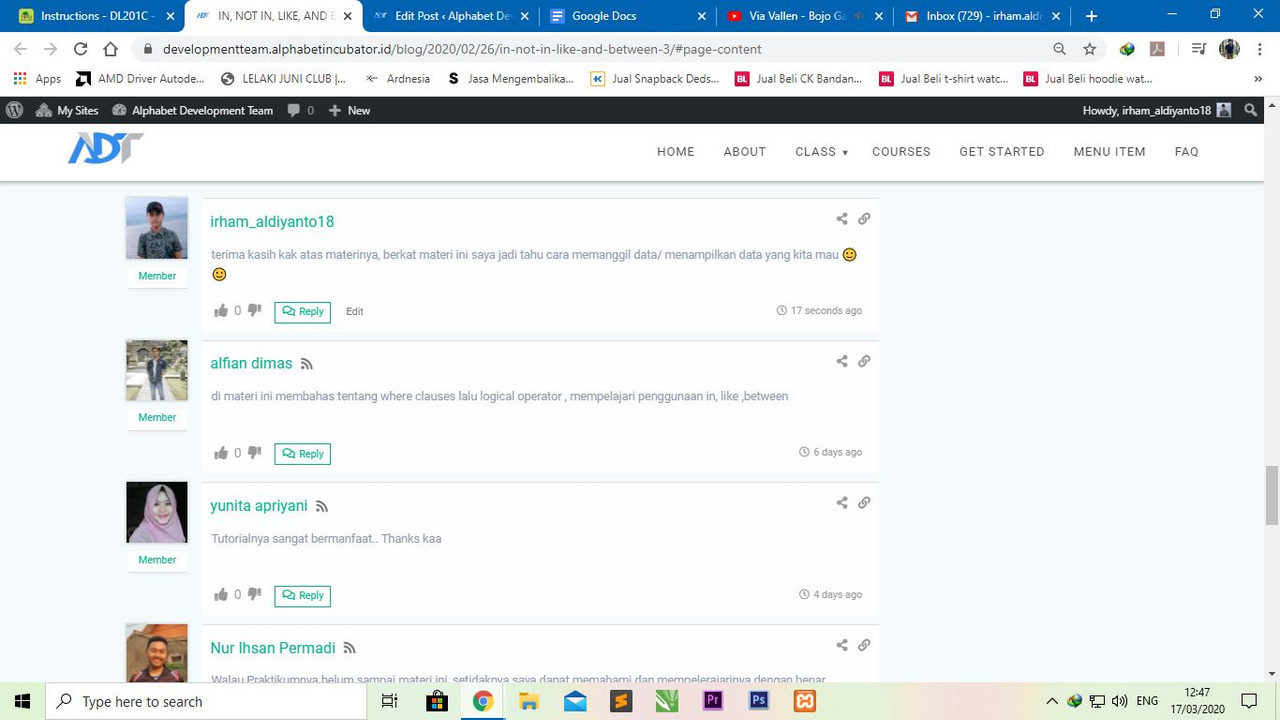
Task: Switch to Via Vallen YouTube tab
Action: (x=806, y=16)
